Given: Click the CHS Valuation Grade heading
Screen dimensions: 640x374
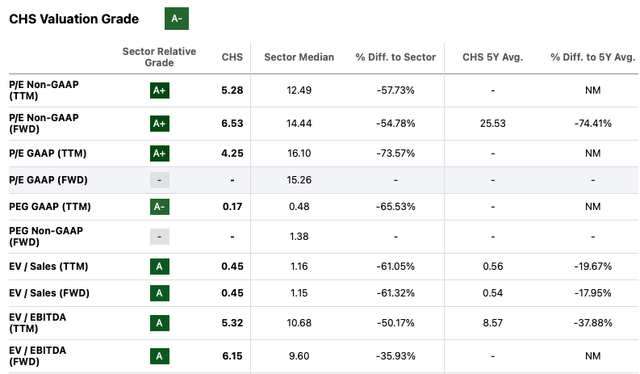Looking at the screenshot, I should (x=74, y=19).
